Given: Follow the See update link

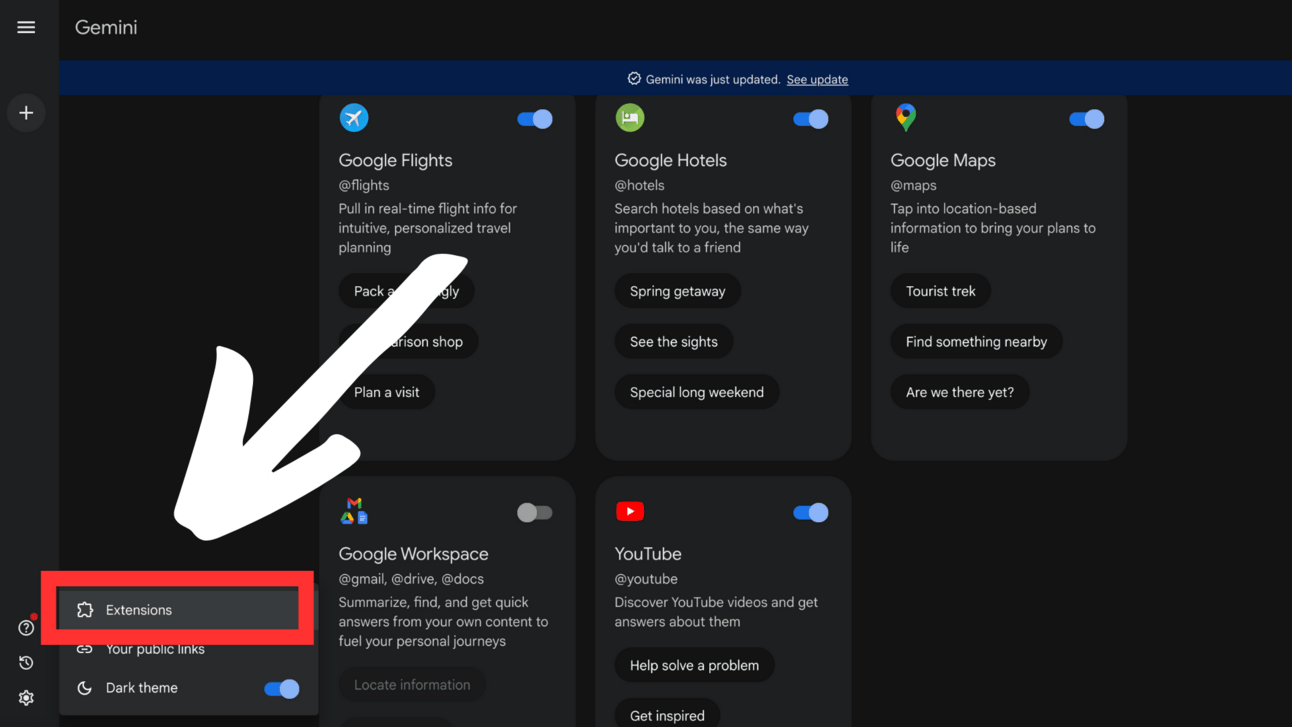Looking at the screenshot, I should (x=817, y=79).
